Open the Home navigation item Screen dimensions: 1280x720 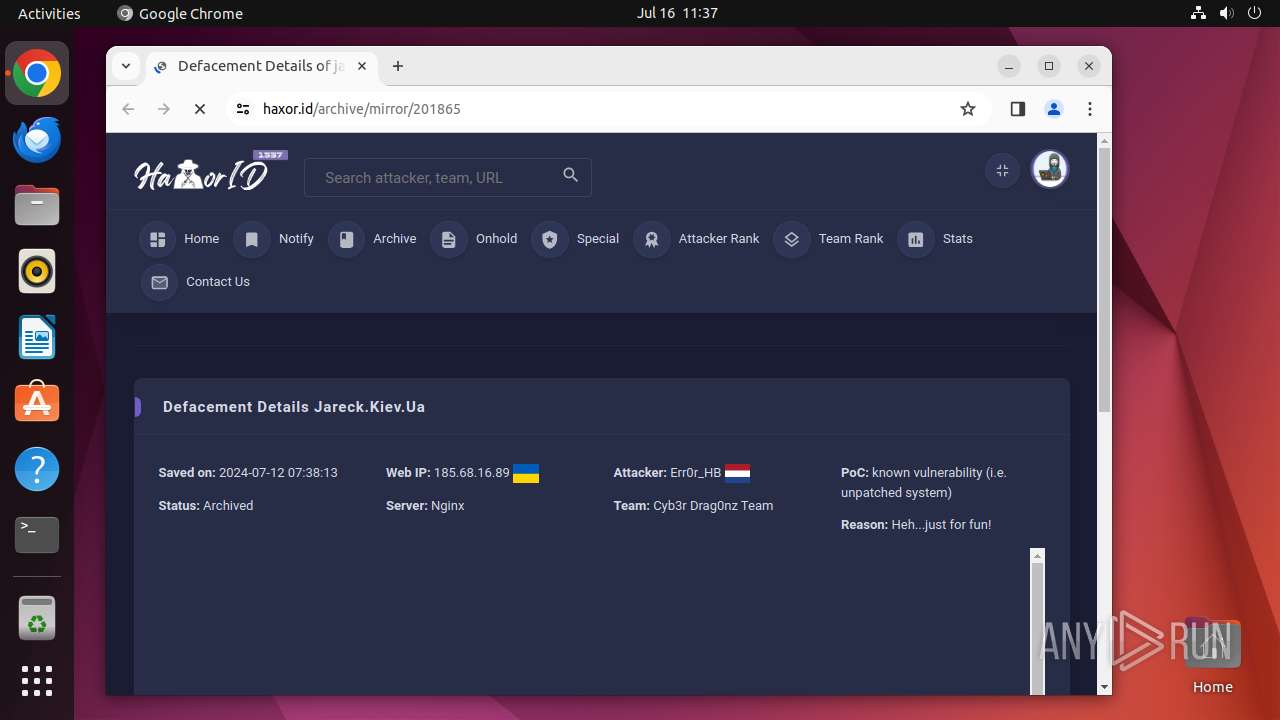click(181, 239)
